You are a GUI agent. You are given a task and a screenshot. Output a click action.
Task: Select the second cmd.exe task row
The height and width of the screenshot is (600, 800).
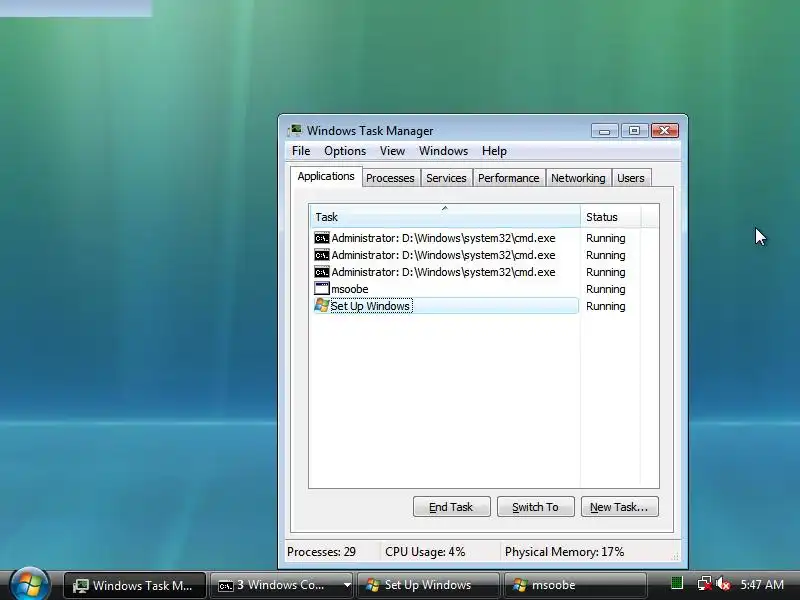445,255
